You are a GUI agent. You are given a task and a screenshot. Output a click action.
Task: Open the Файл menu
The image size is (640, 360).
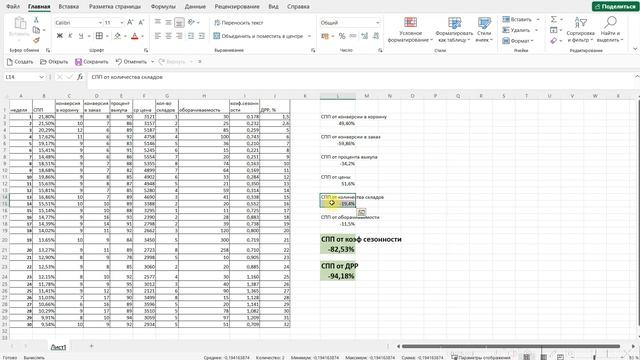[x=13, y=7]
